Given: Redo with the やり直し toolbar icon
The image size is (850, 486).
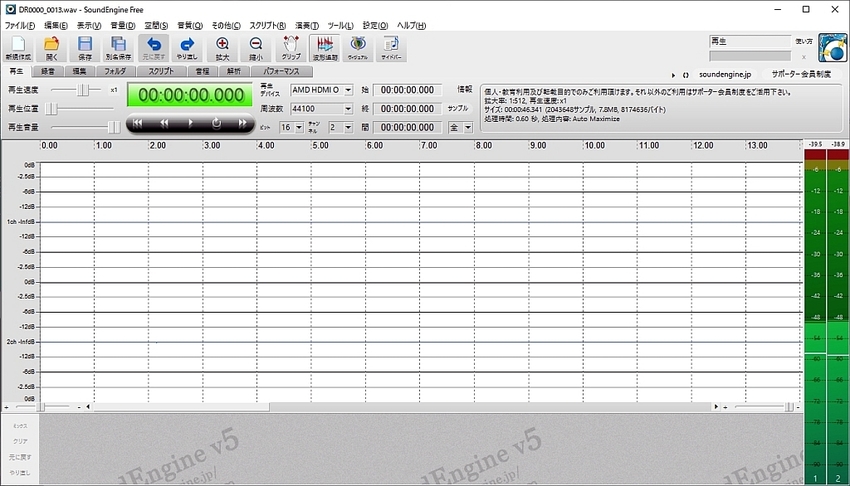Looking at the screenshot, I should pos(187,48).
